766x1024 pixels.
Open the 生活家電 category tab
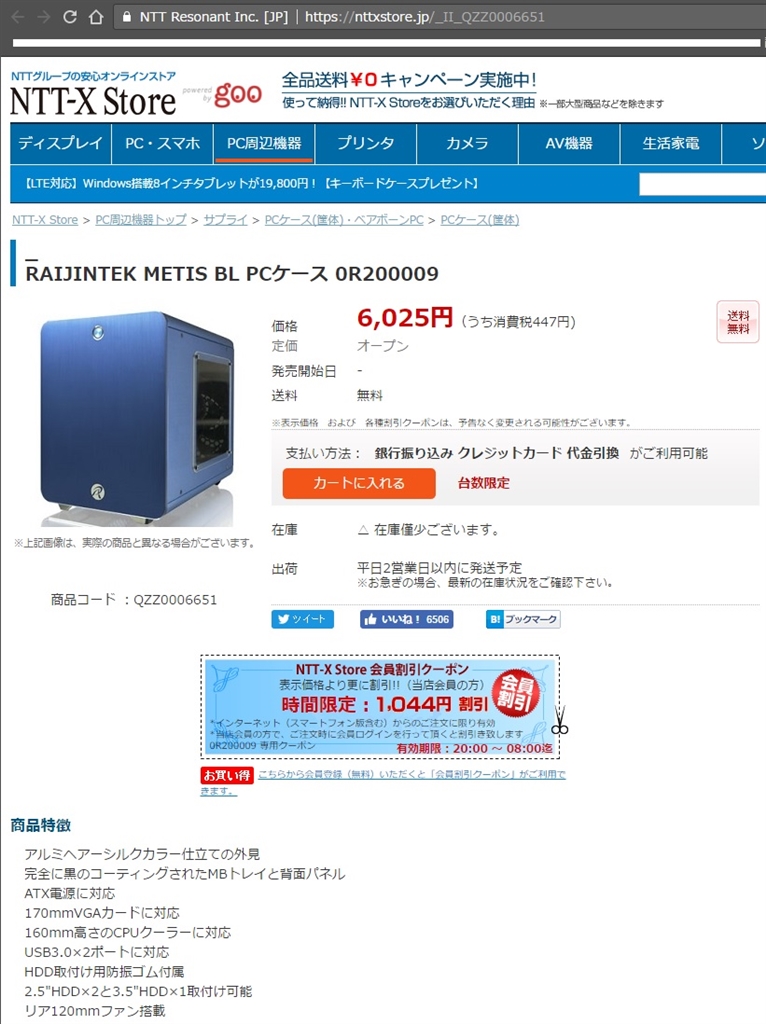click(x=671, y=143)
